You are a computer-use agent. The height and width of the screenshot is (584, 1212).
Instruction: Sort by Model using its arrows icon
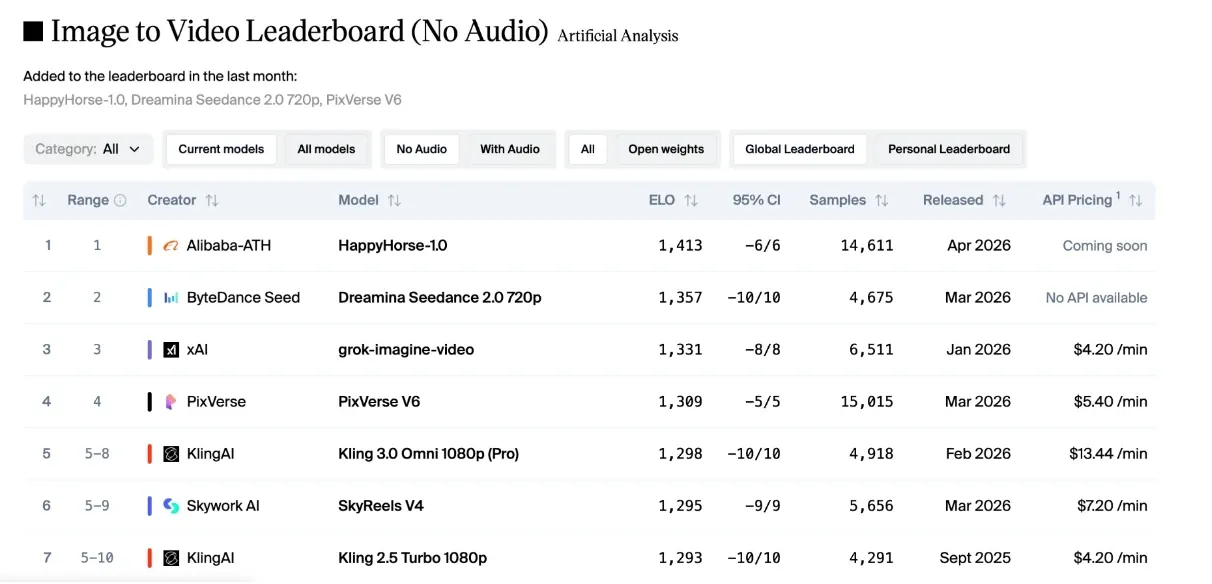pos(394,201)
